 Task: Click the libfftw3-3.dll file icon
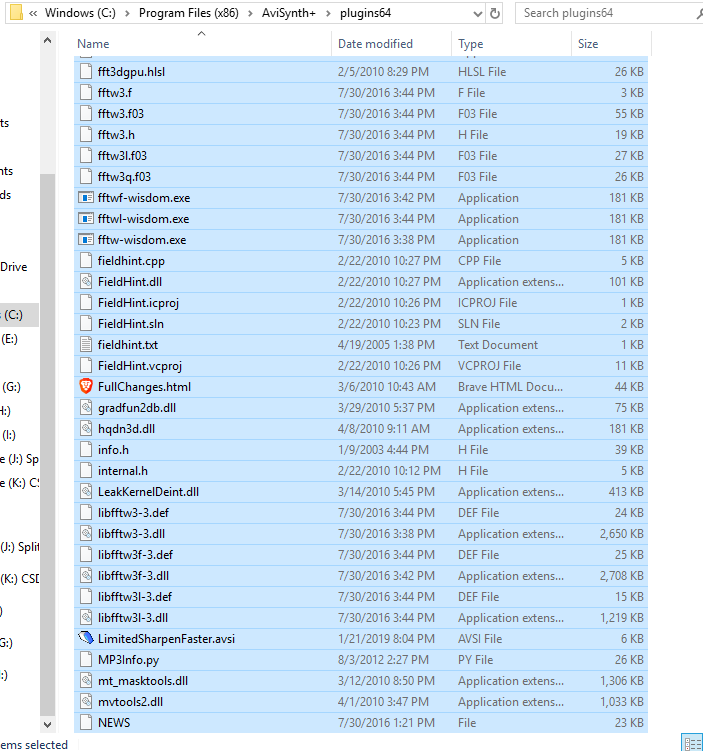[86, 534]
